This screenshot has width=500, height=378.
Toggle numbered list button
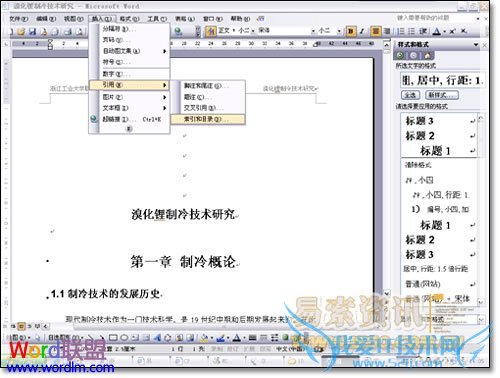coord(401,31)
